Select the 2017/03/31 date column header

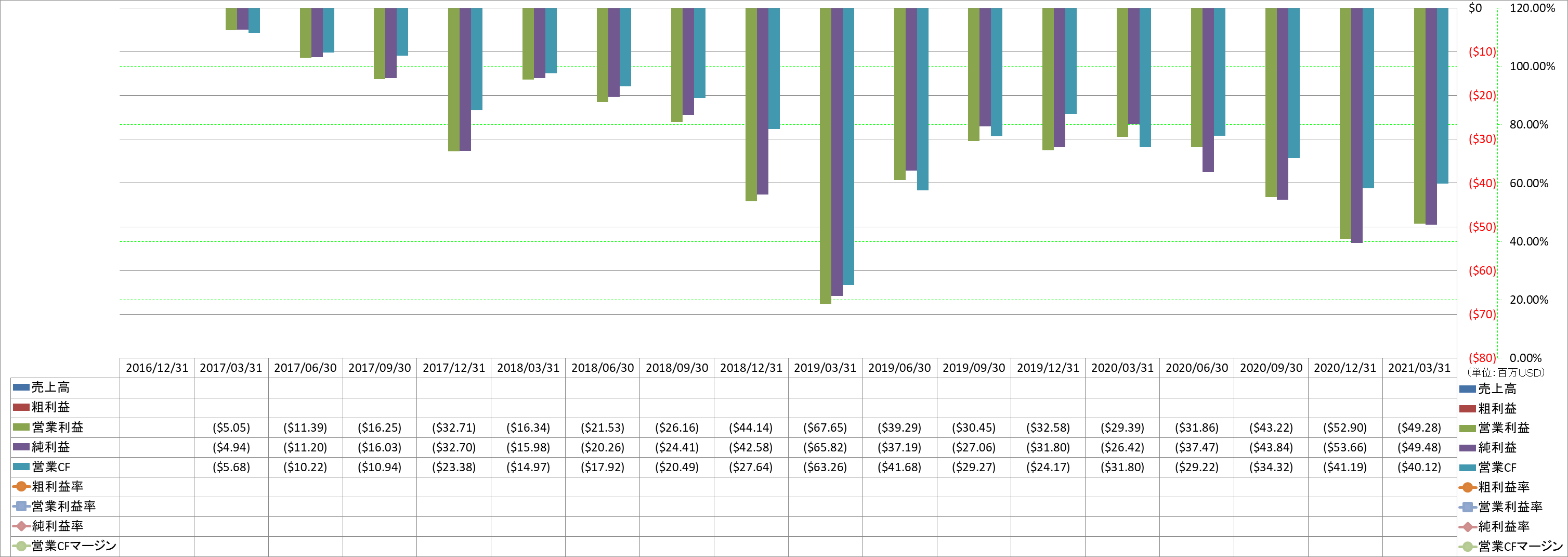[231, 368]
